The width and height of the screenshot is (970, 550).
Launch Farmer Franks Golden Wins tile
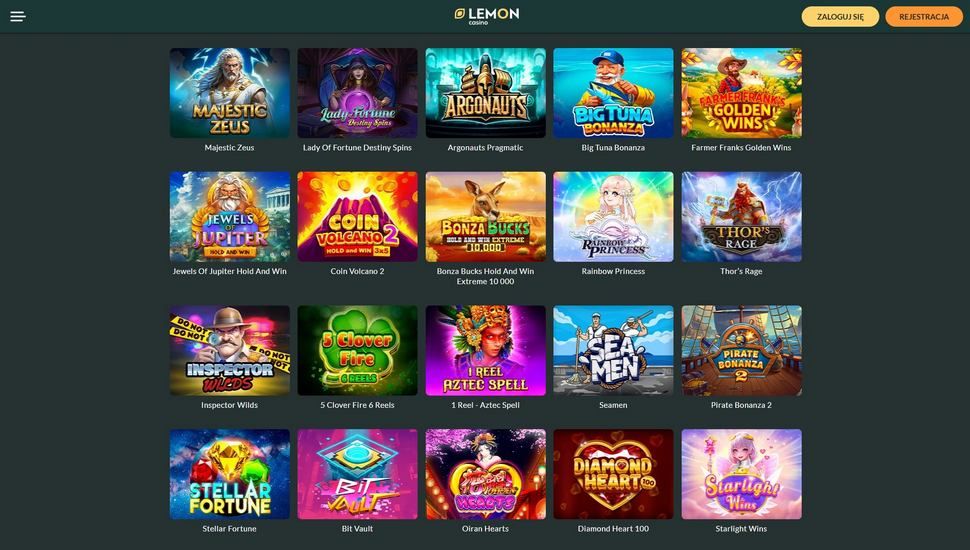(741, 93)
